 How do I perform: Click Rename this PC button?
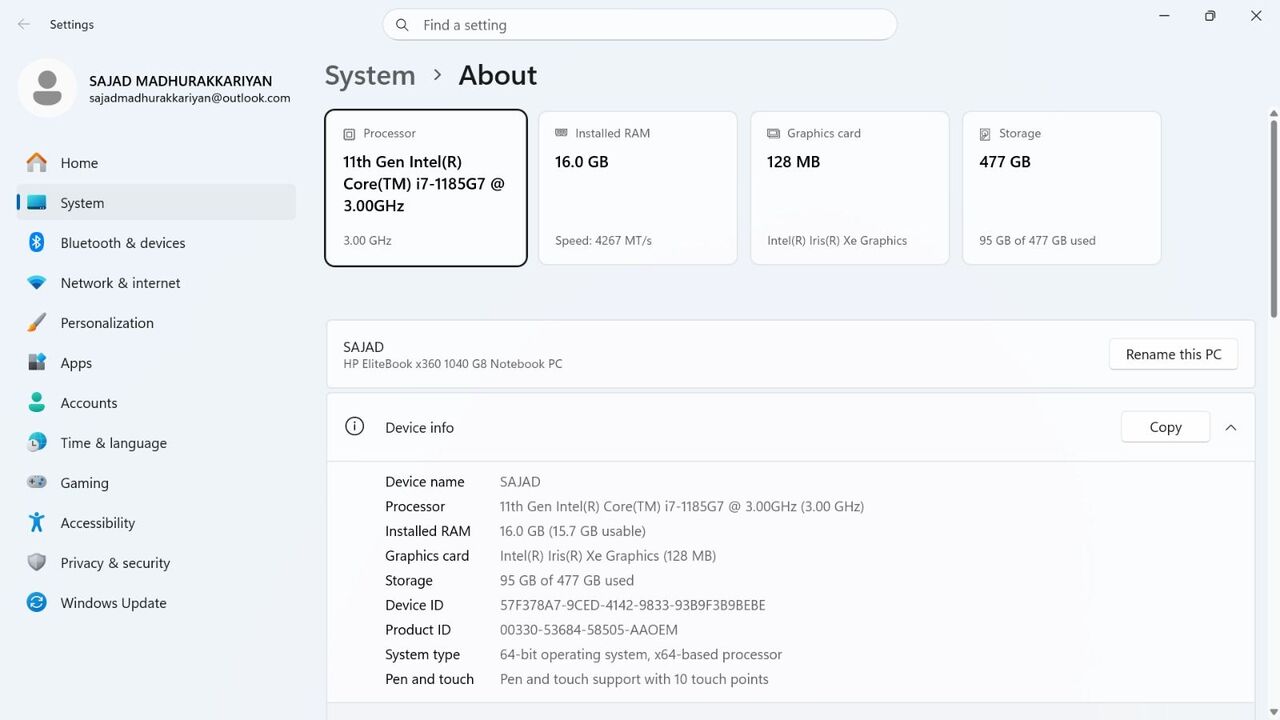coord(1173,354)
